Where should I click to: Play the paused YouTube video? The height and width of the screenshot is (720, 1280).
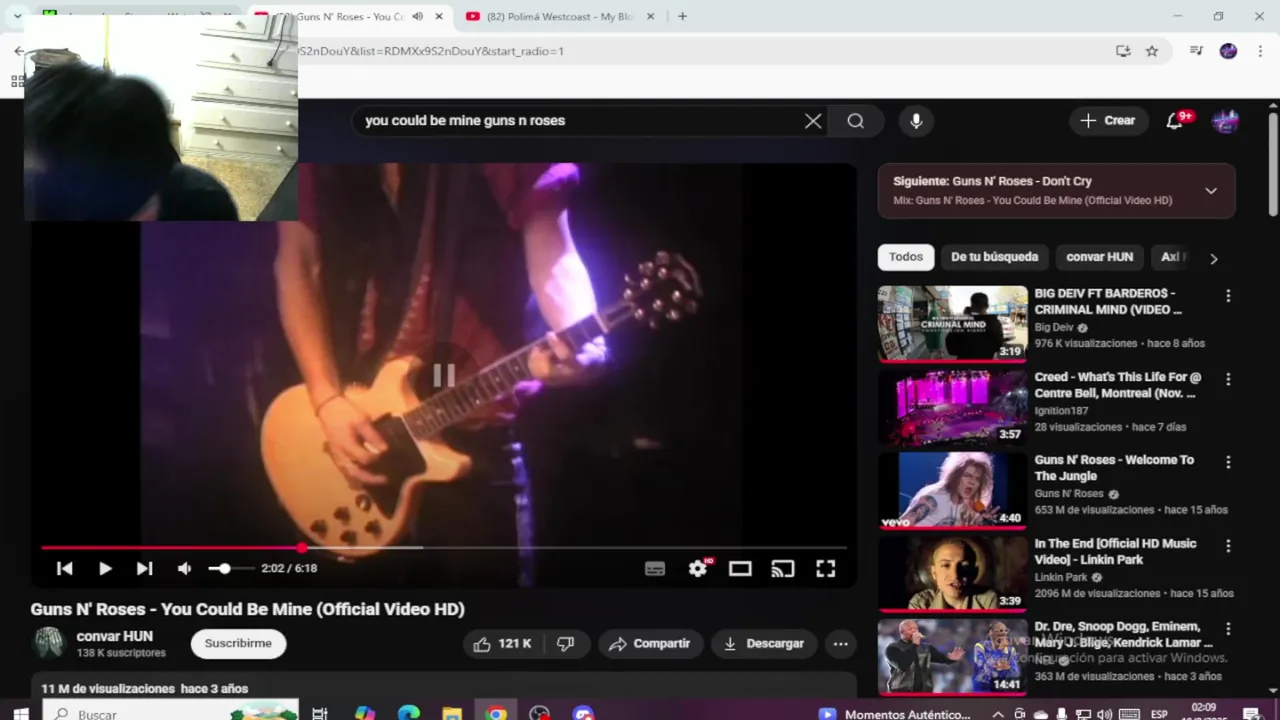105,568
